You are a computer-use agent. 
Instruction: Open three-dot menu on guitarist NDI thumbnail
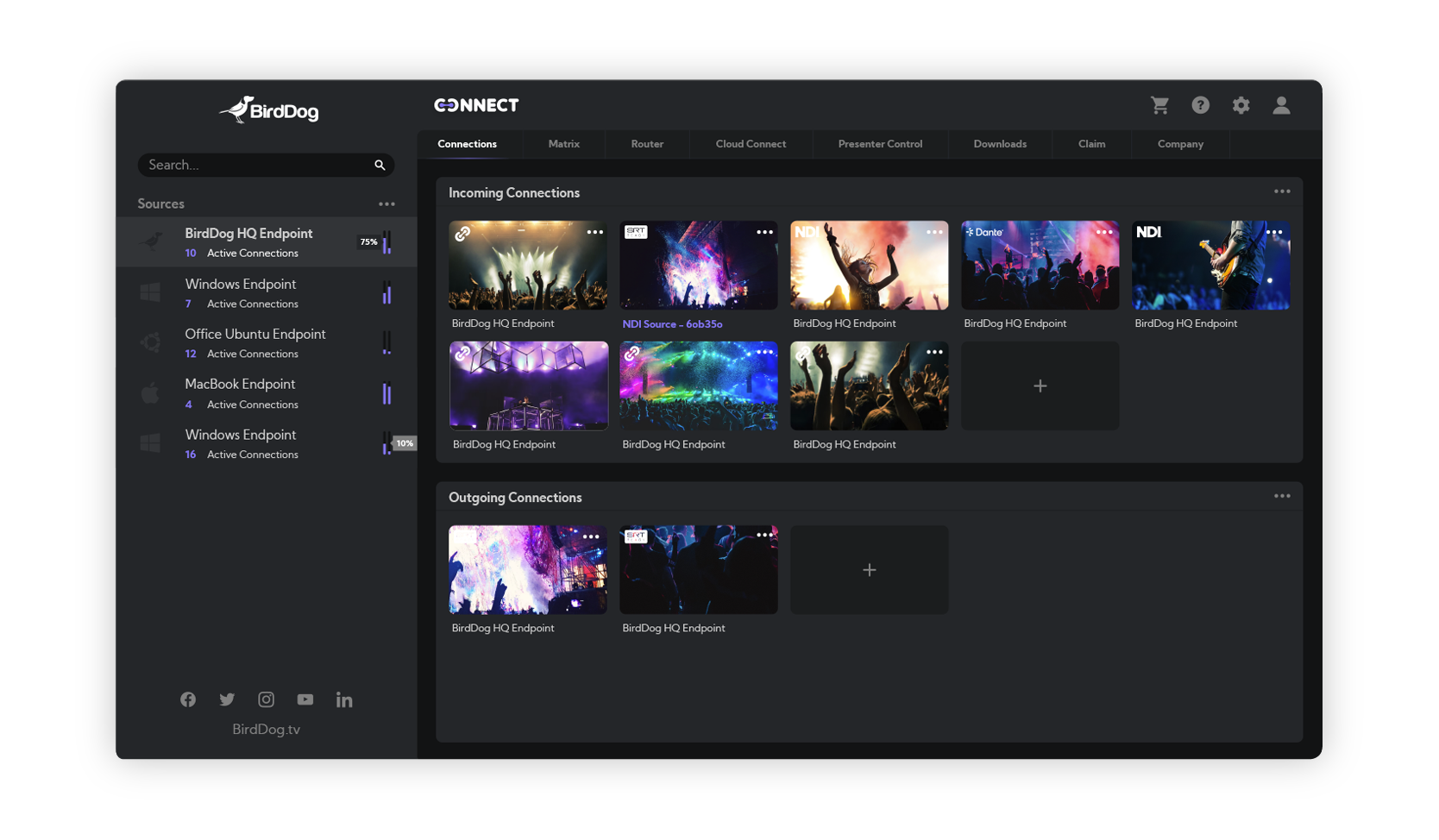click(x=1274, y=232)
